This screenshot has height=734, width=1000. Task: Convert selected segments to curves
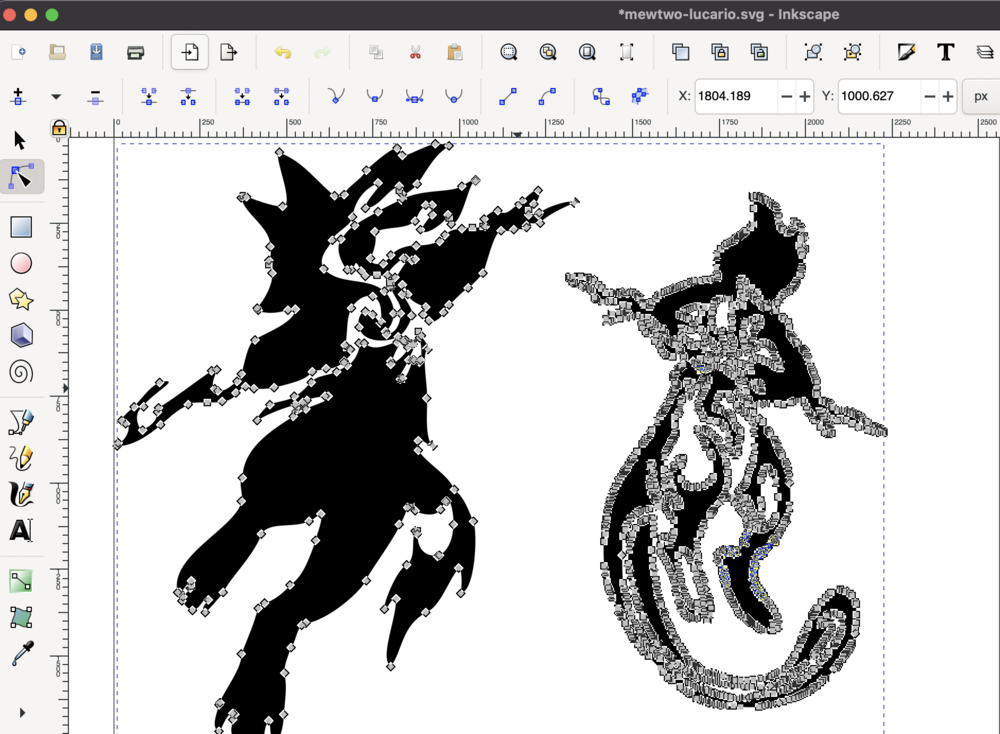[x=547, y=96]
